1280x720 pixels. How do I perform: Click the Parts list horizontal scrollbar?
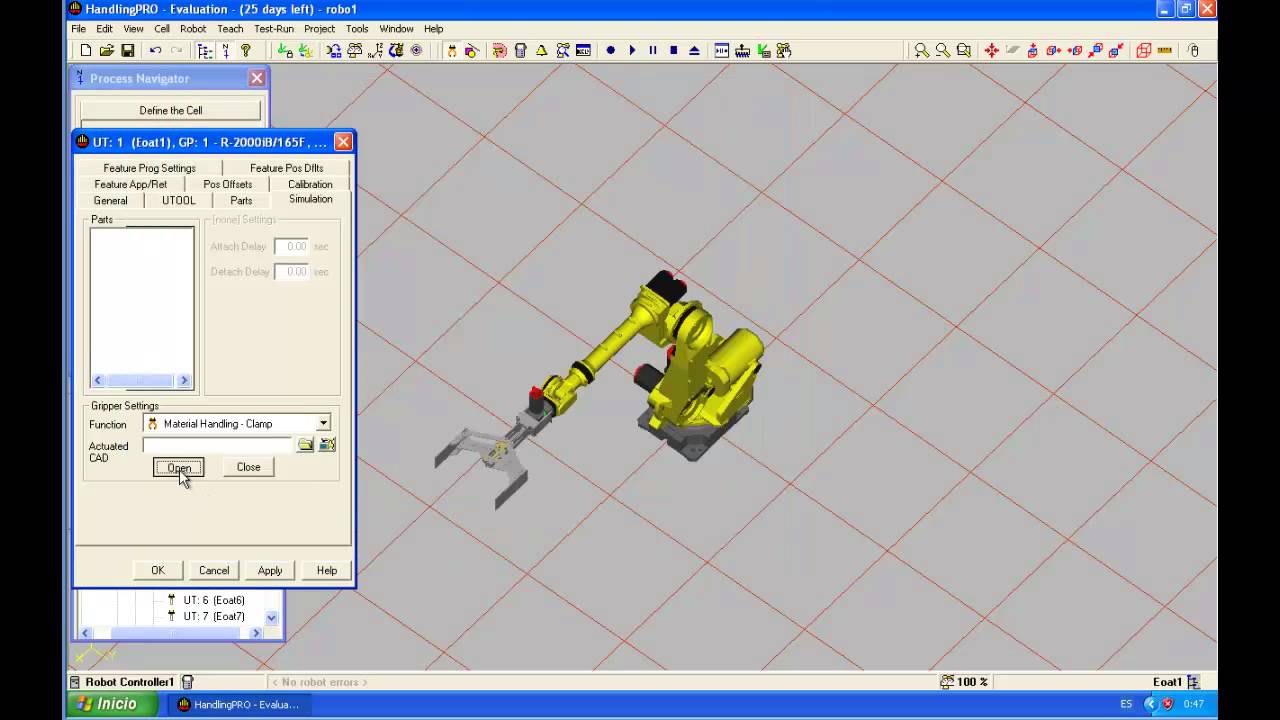point(140,380)
